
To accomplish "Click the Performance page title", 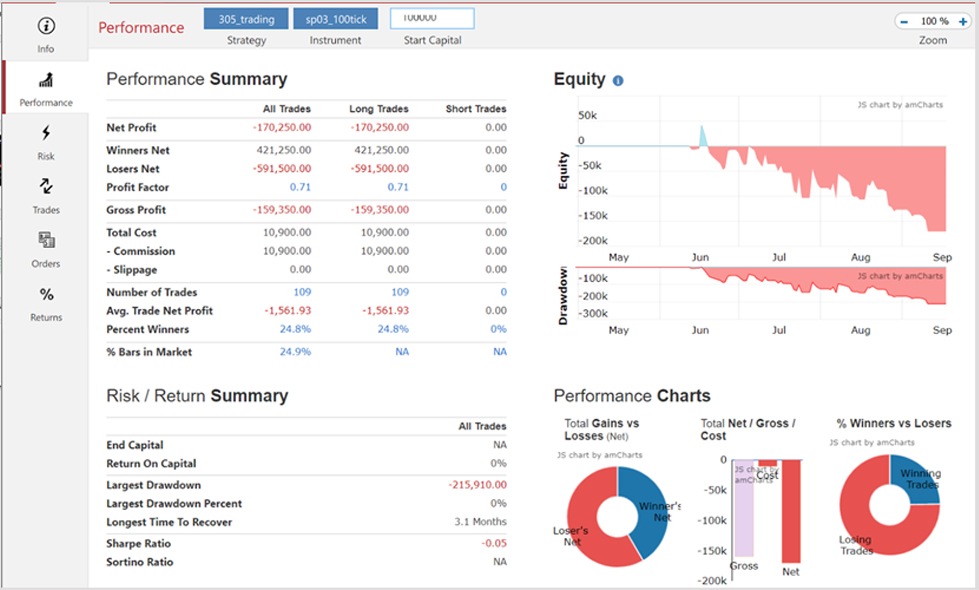I will [x=141, y=27].
